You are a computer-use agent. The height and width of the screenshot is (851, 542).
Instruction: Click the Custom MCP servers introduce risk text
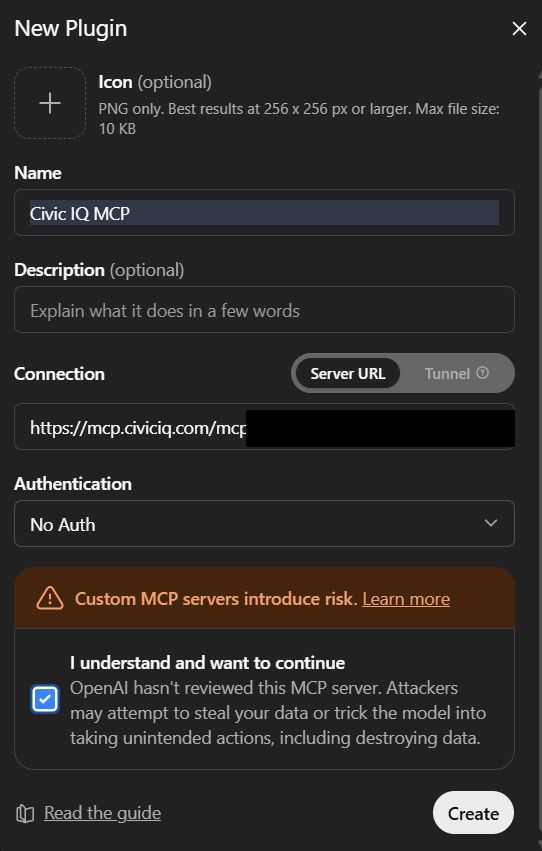click(x=216, y=599)
